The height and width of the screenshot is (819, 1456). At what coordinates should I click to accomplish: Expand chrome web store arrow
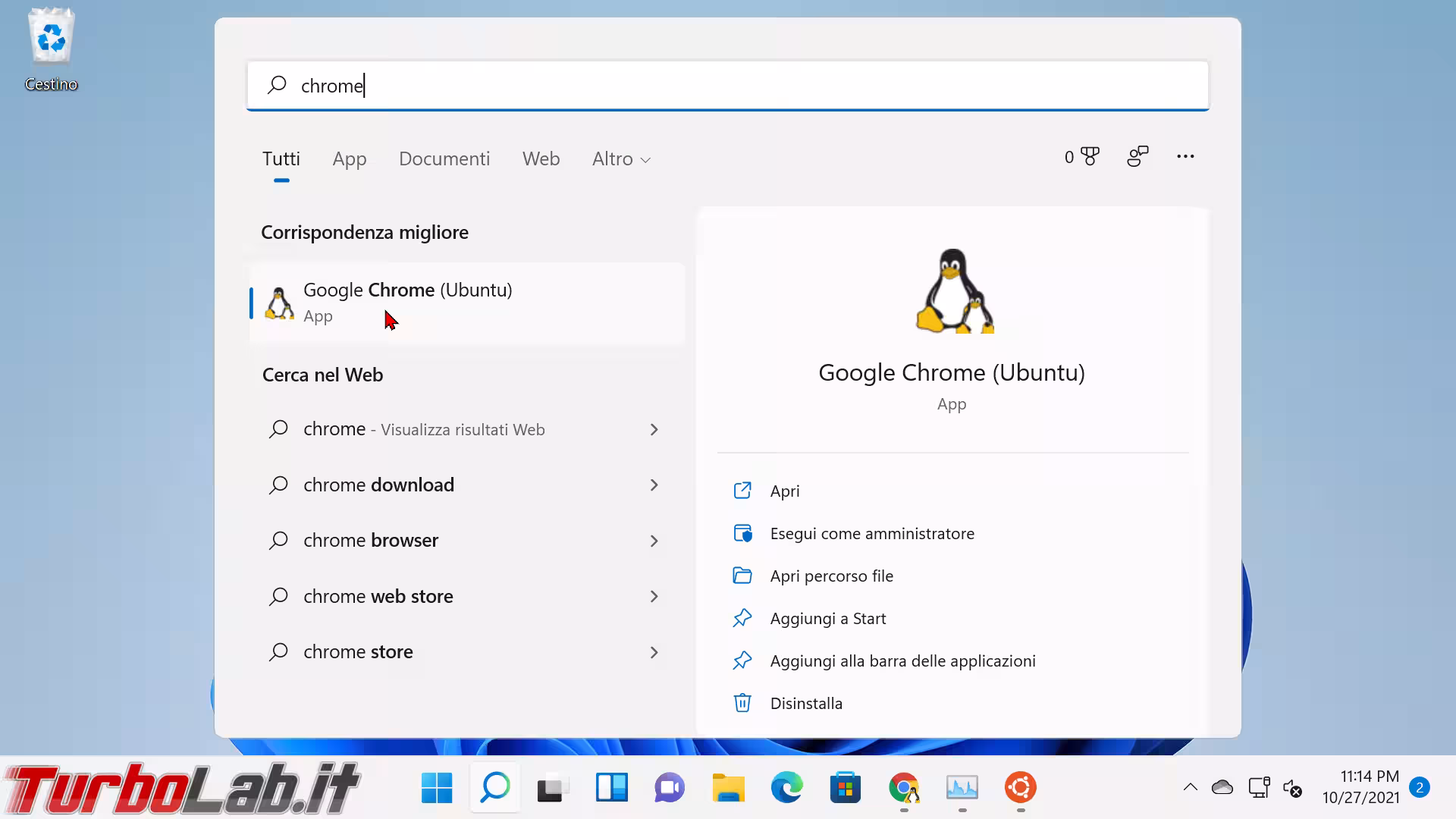tap(654, 597)
